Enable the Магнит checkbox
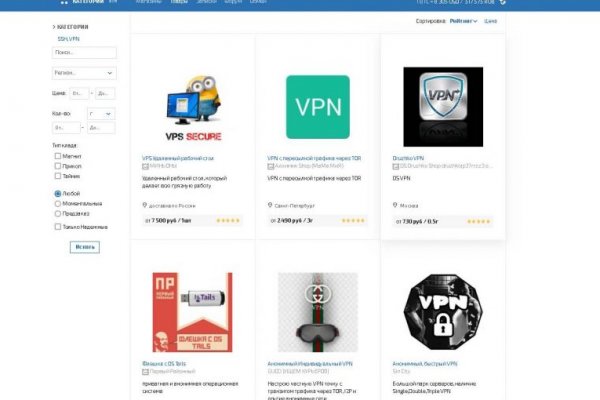 [x=58, y=155]
